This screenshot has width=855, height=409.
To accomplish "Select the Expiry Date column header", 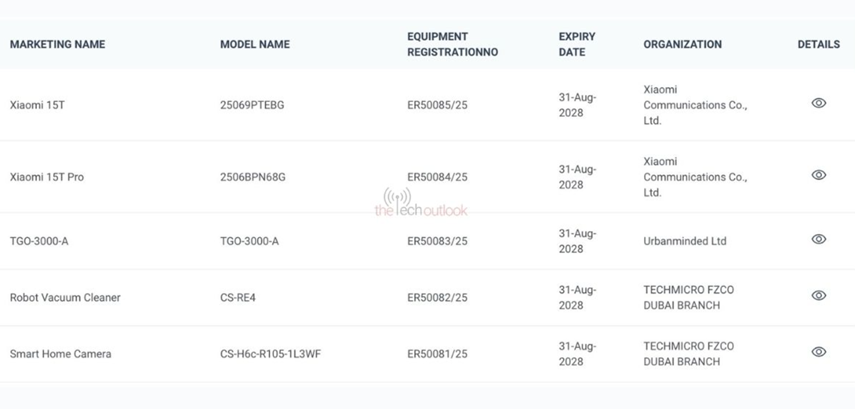I will point(577,44).
